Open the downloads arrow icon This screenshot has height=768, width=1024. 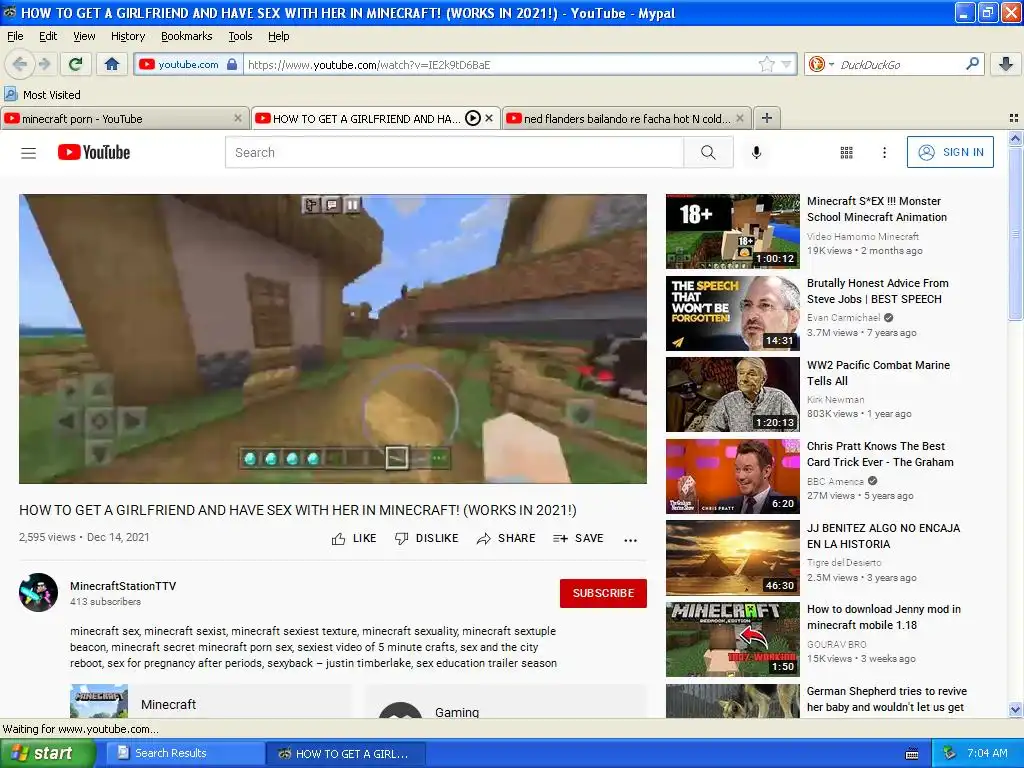1006,64
